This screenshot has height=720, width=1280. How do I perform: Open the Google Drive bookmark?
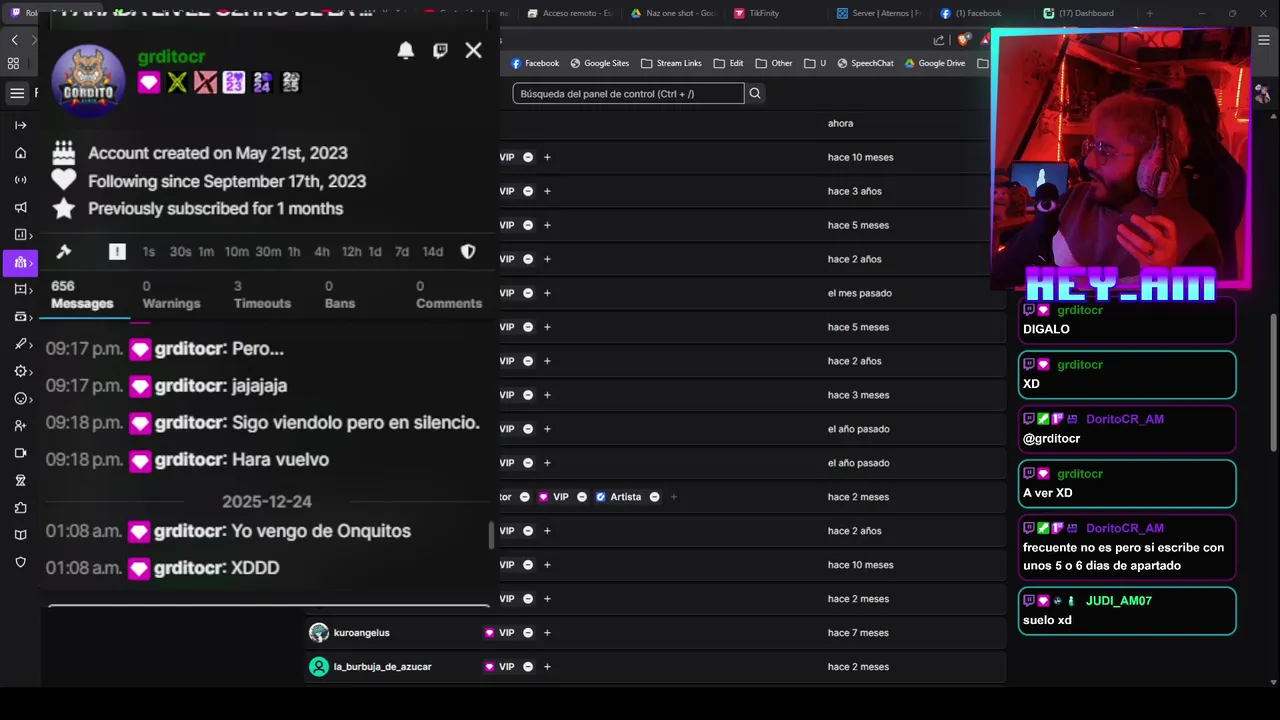tap(935, 63)
